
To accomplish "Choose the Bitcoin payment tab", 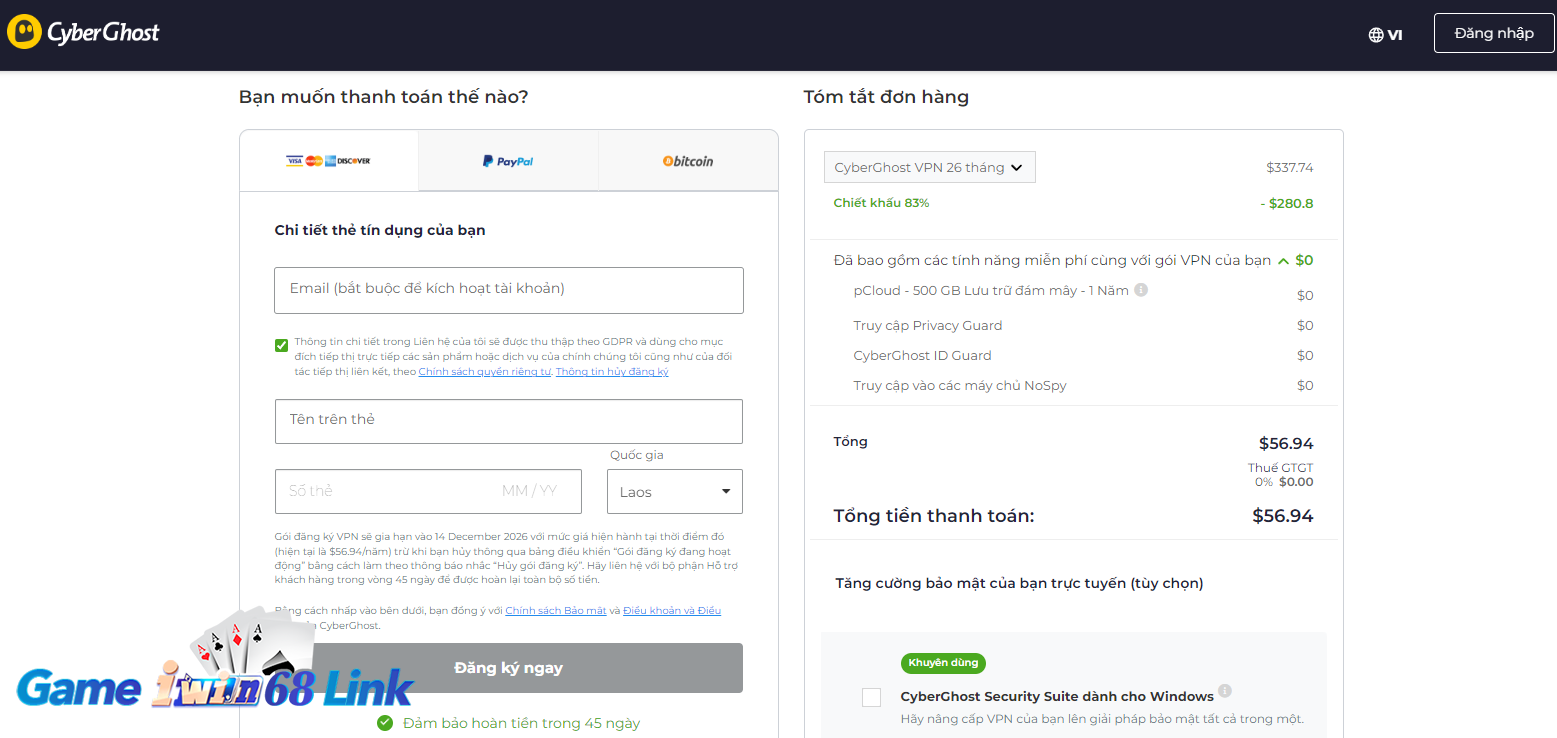I will coord(688,161).
